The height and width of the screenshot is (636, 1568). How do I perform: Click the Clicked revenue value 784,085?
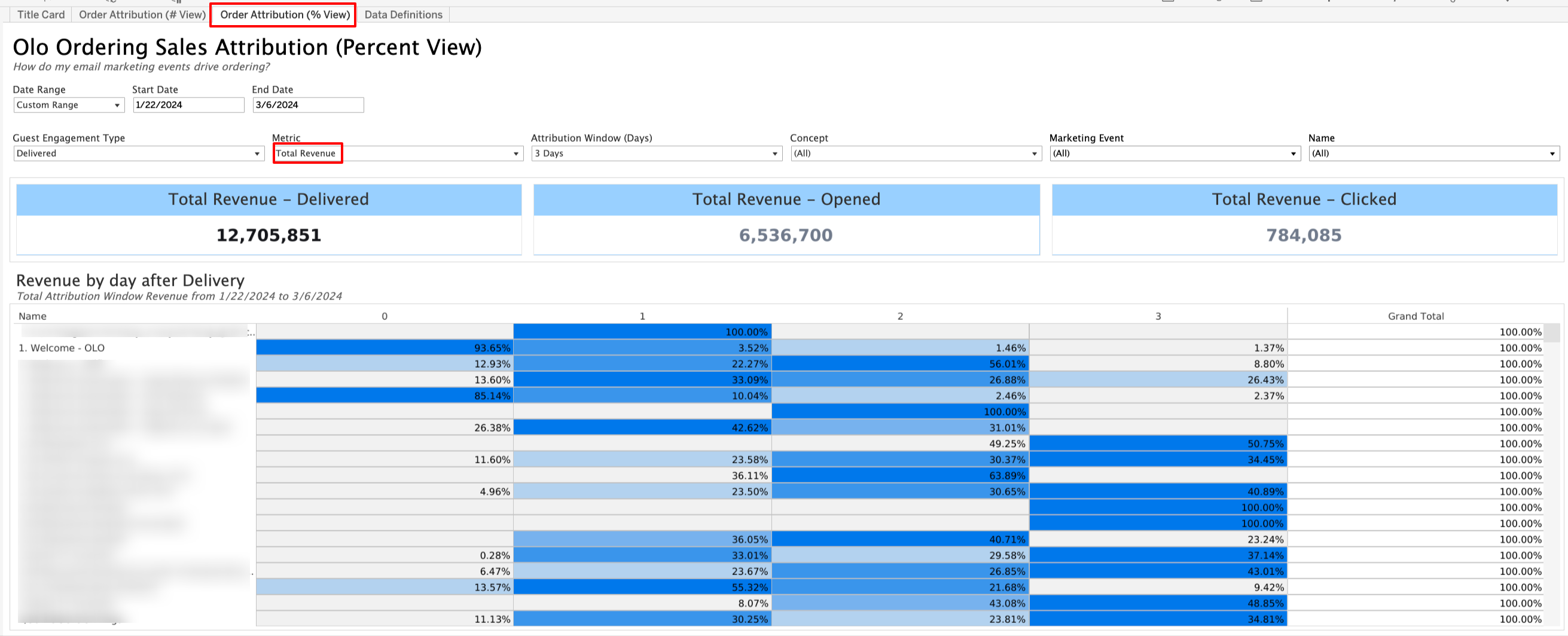point(1304,235)
